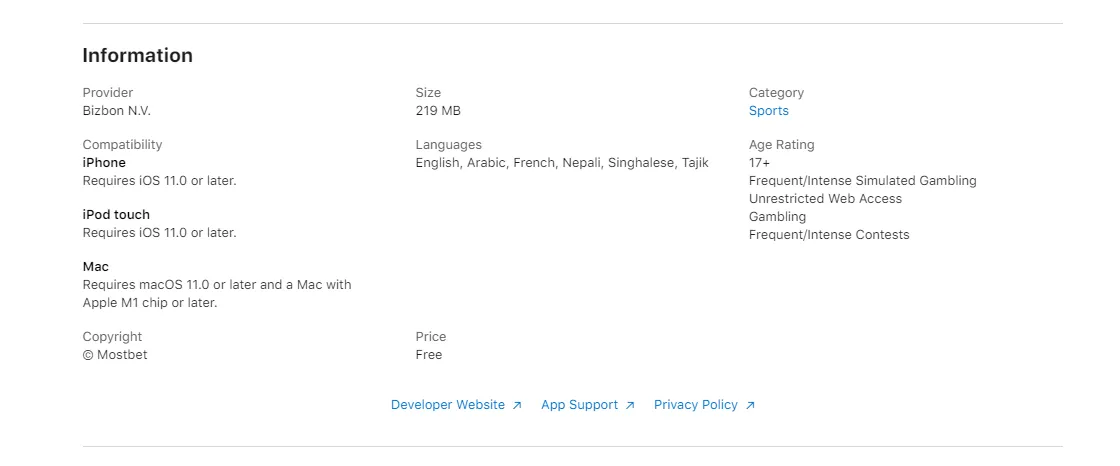
Task: Click the arrow icon beside Privacy Policy
Action: click(750, 406)
